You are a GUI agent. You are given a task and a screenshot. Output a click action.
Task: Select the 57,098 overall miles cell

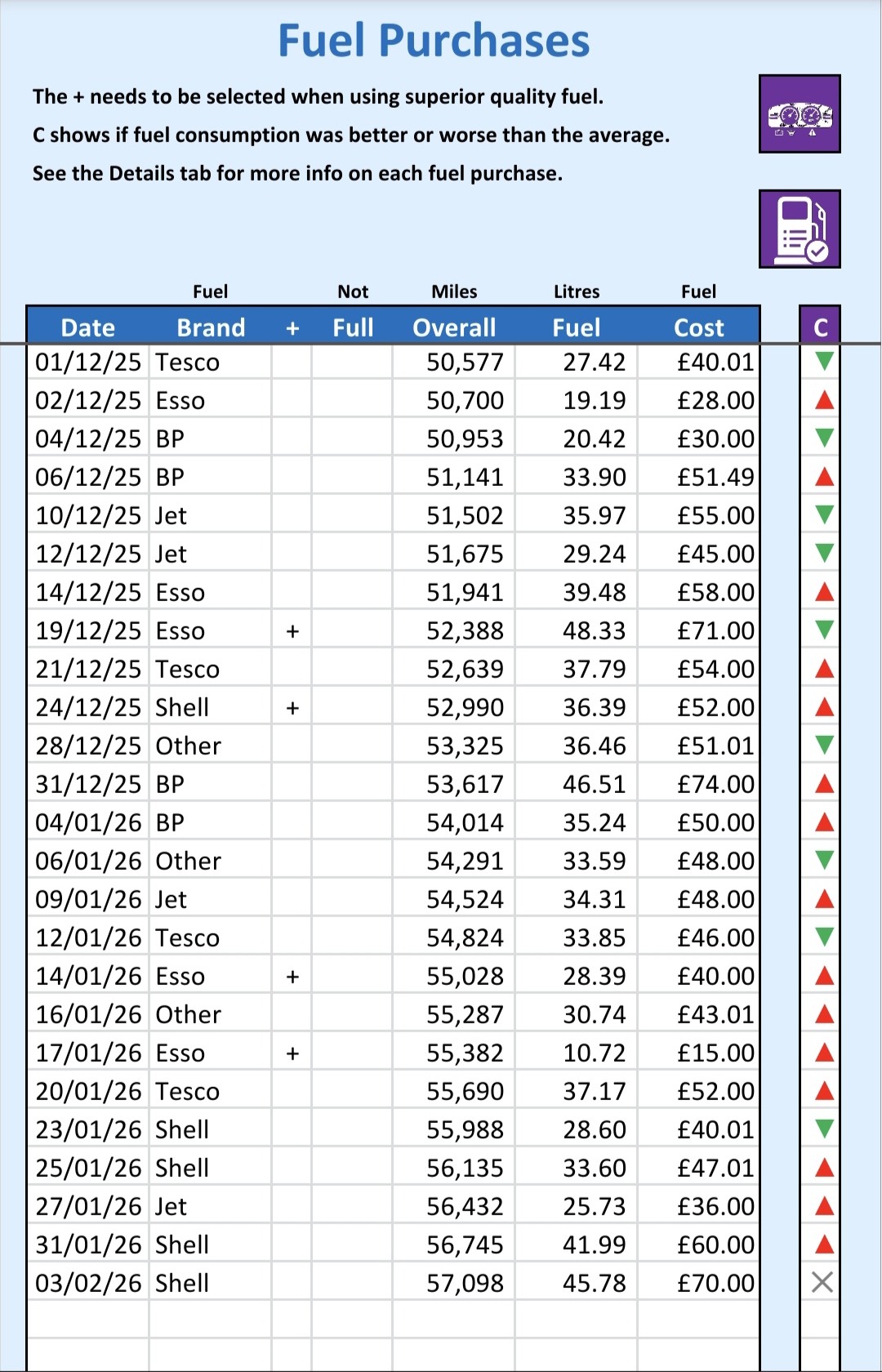454,1284
